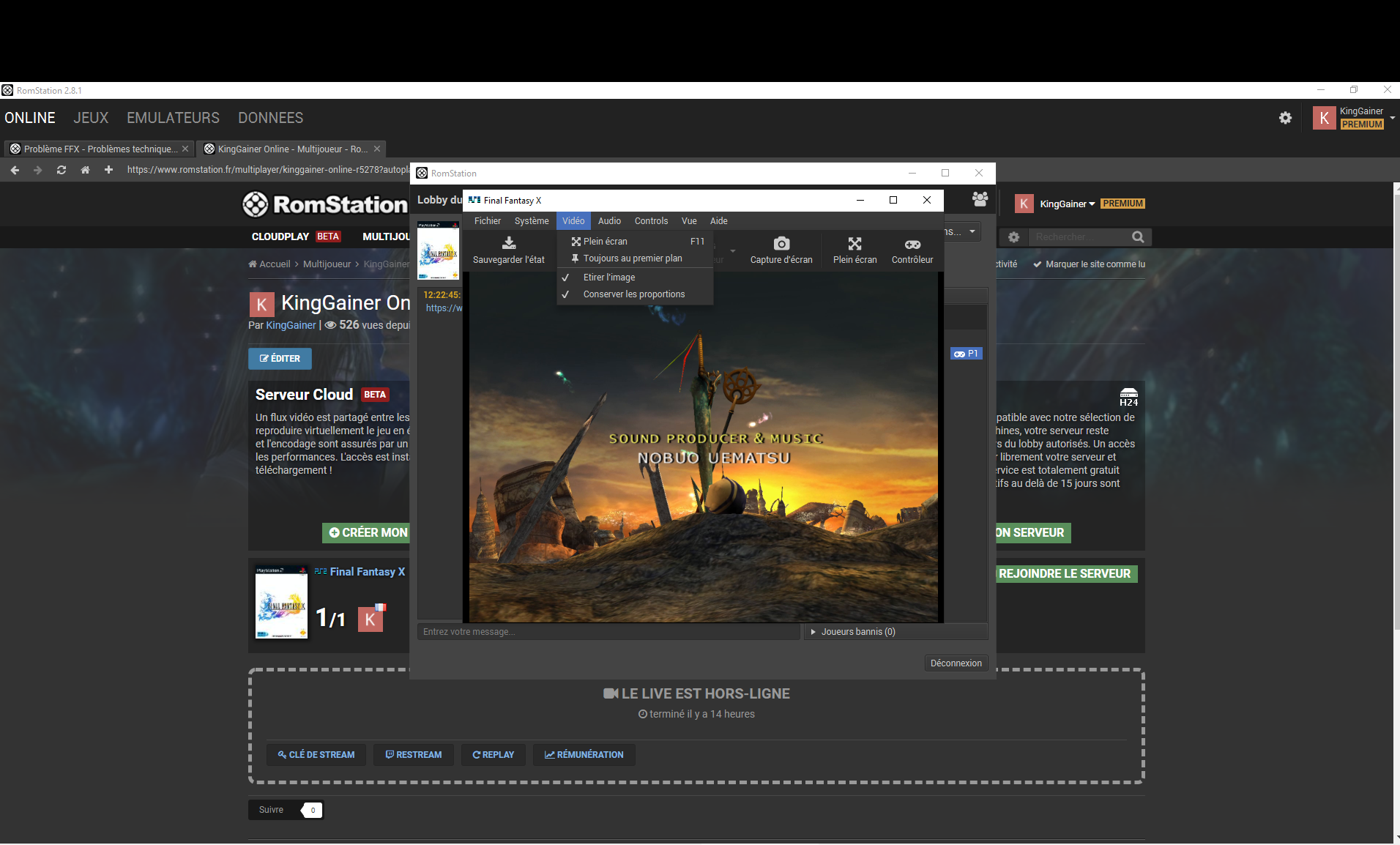The width and height of the screenshot is (1400, 845).
Task: Click the chat message input field
Action: 608,632
